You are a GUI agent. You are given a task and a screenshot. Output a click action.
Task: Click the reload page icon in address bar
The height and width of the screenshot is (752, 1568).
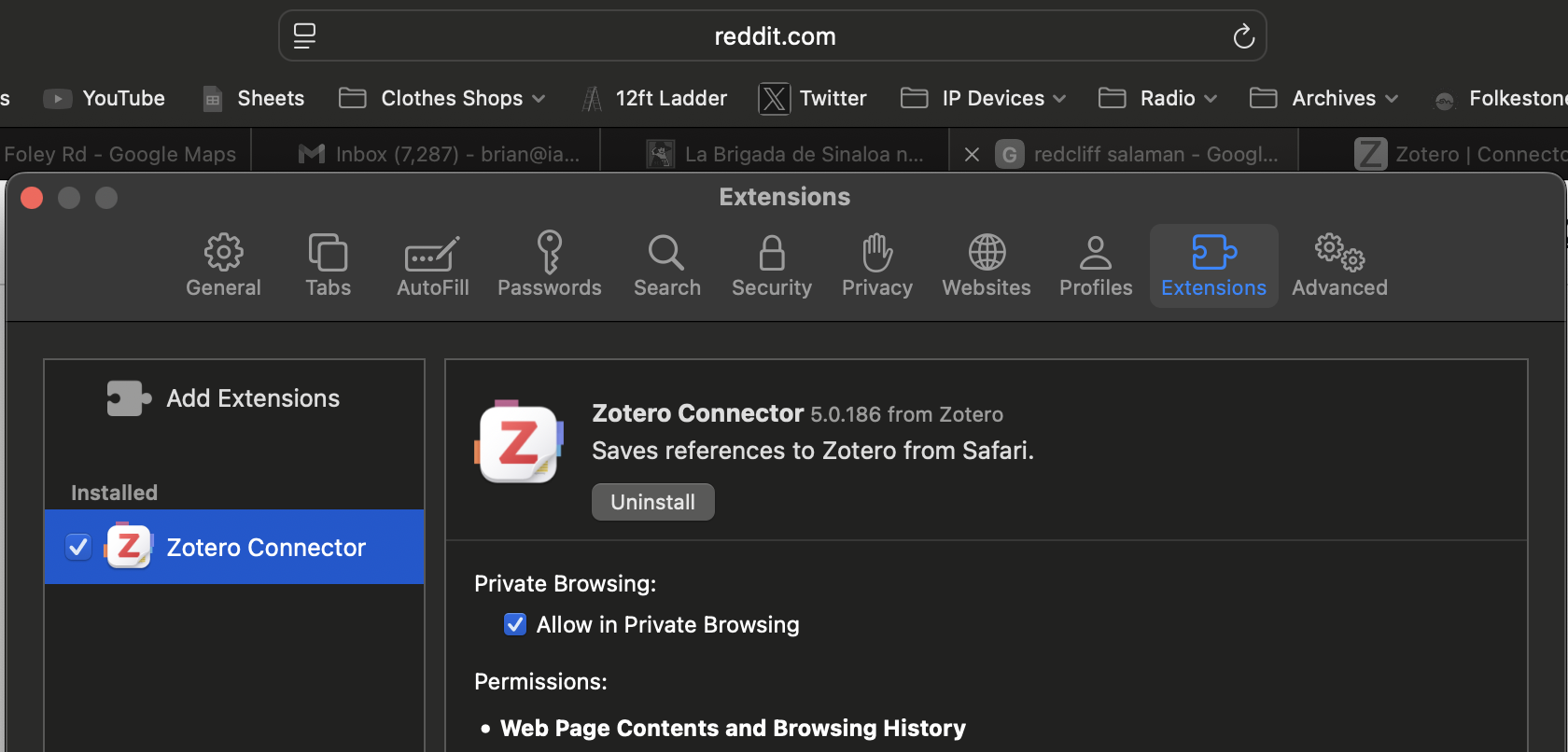[1243, 36]
